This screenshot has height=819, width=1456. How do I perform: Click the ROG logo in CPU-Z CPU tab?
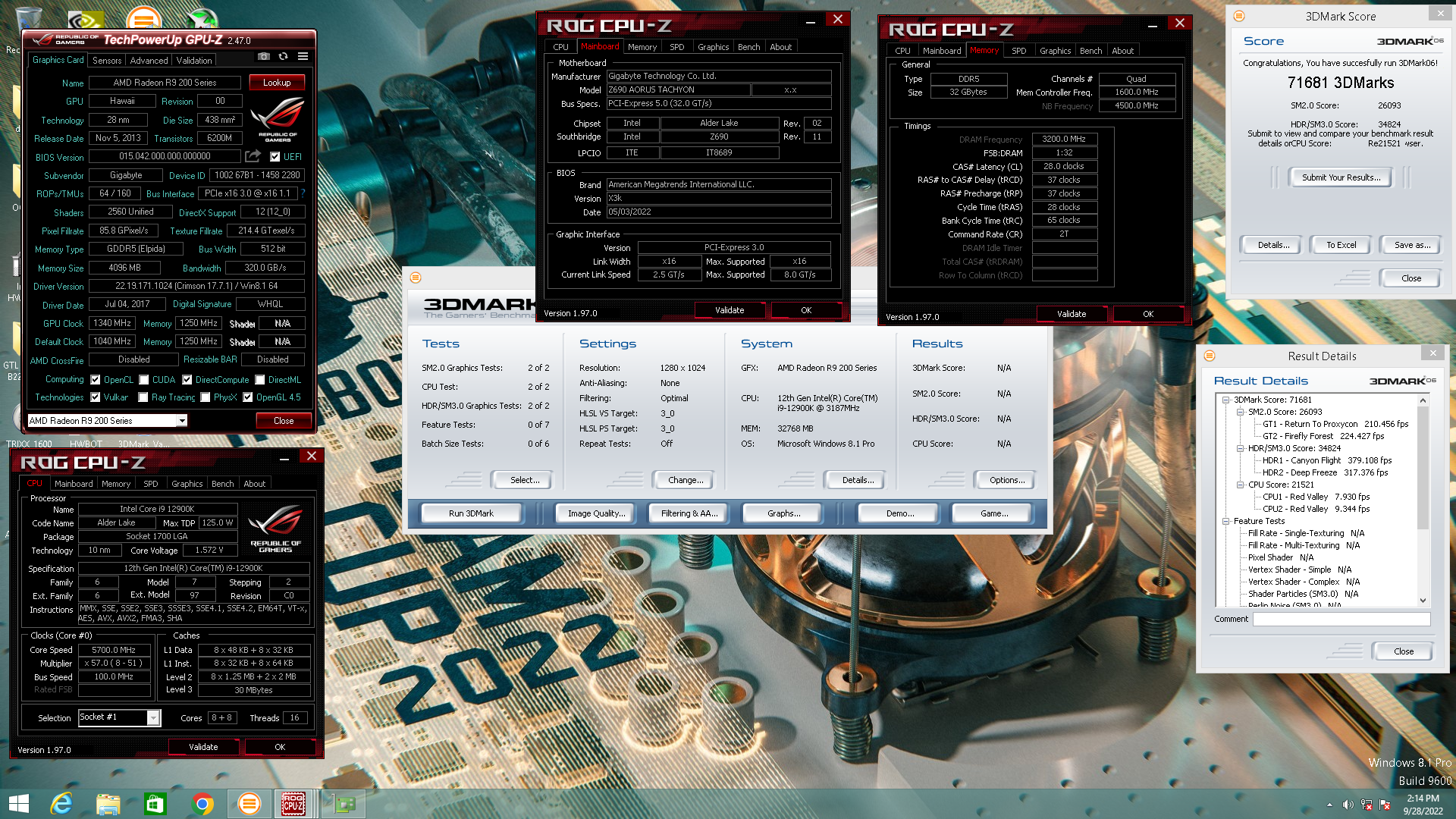pos(275,529)
